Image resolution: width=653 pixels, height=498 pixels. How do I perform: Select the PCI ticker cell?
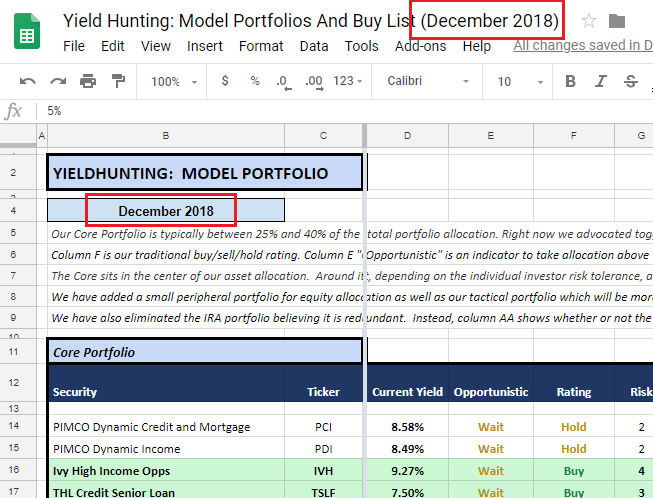[x=324, y=426]
